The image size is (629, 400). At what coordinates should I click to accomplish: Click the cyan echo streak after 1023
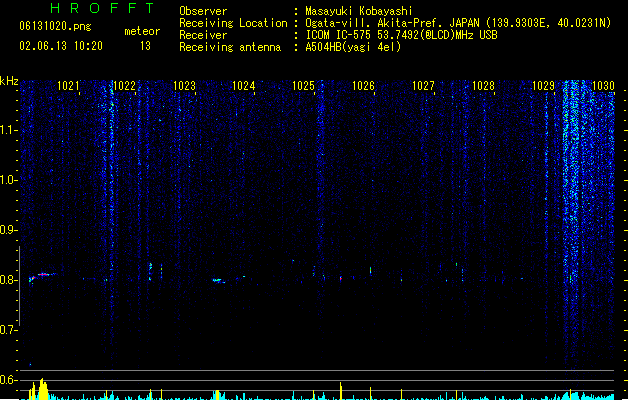(x=219, y=280)
